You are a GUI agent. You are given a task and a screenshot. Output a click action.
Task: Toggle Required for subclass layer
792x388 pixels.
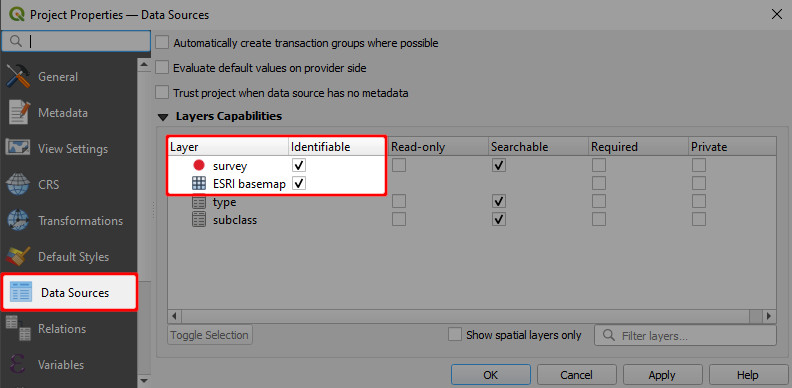click(x=599, y=219)
